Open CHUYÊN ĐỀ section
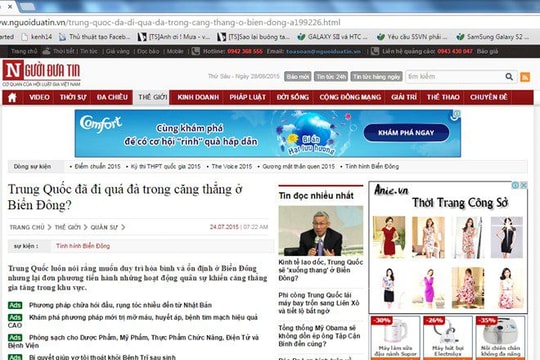Screen dimensions: 540x360 tap(488, 97)
